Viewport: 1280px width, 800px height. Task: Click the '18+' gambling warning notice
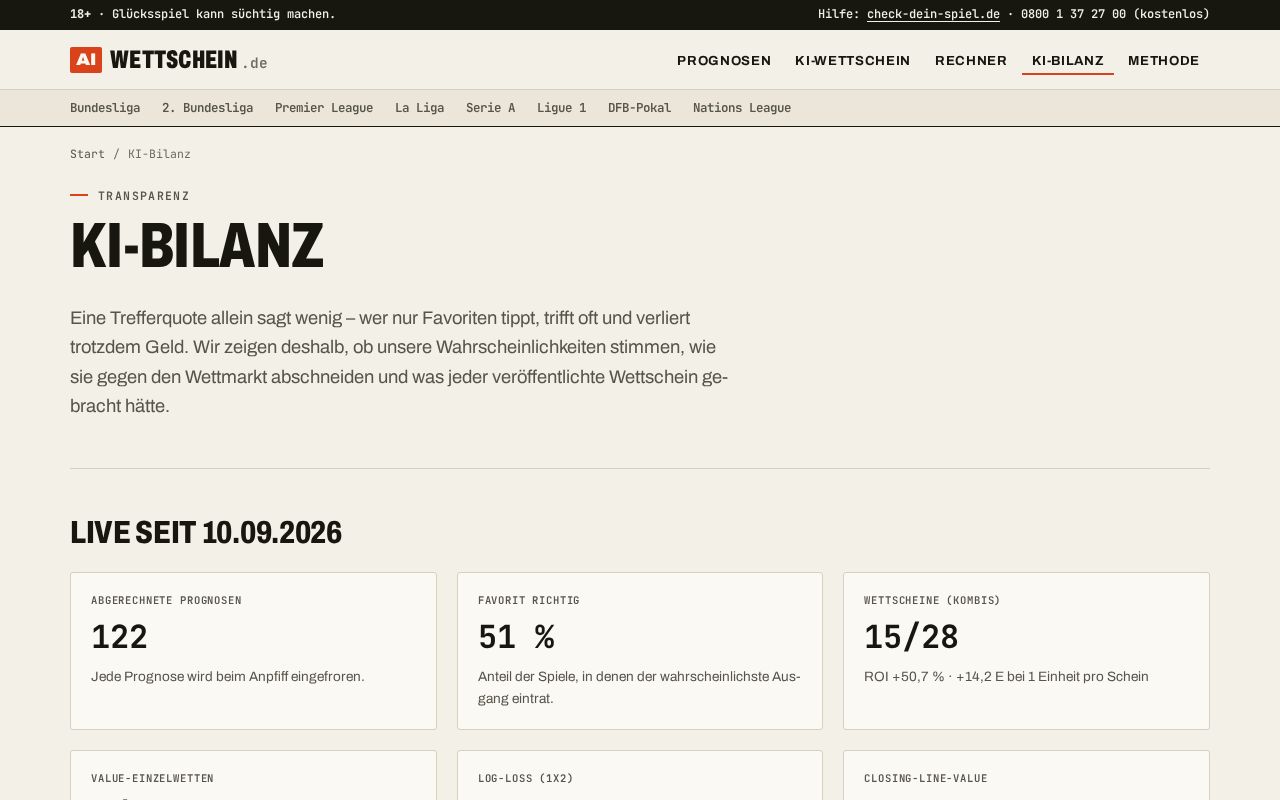pos(203,14)
